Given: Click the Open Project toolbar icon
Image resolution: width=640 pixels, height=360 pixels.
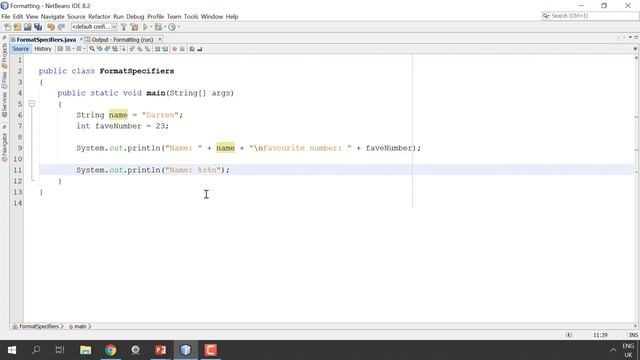Looking at the screenshot, I should pyautogui.click(x=27, y=27).
